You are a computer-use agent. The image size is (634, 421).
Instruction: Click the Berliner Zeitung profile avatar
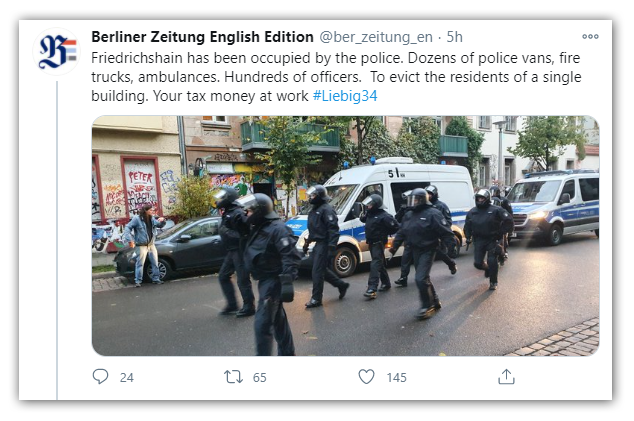click(x=57, y=52)
